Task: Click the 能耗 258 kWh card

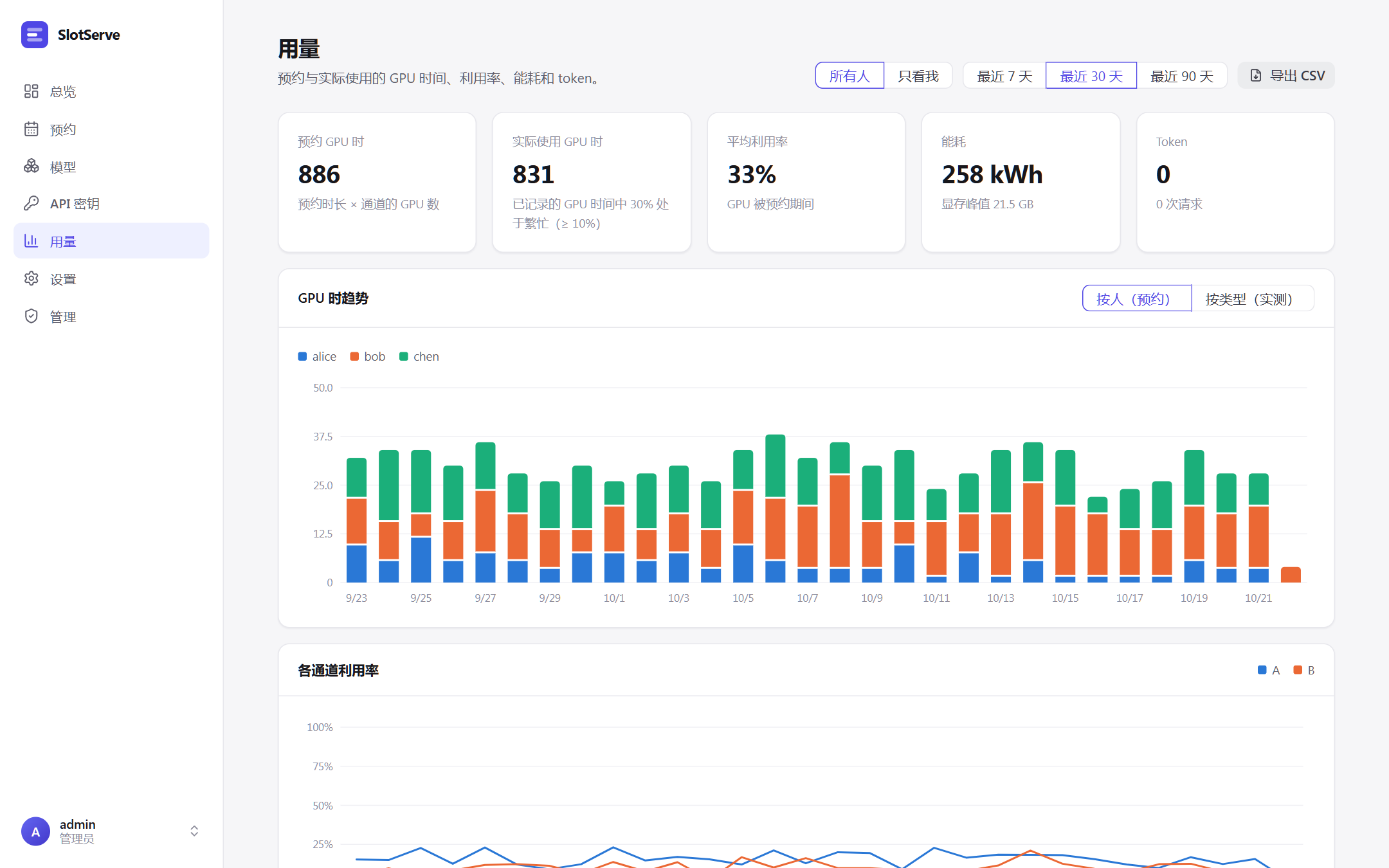Action: (1021, 183)
